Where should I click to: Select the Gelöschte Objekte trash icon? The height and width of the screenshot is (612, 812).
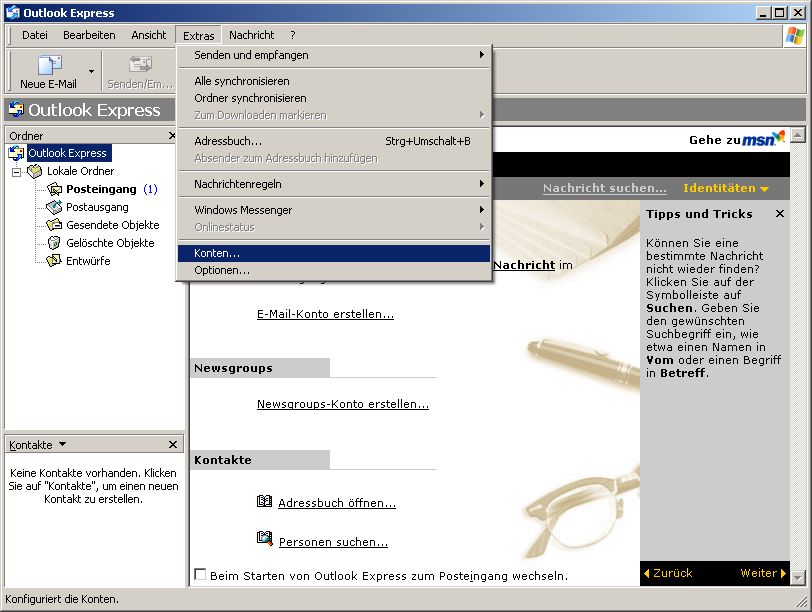pos(54,243)
